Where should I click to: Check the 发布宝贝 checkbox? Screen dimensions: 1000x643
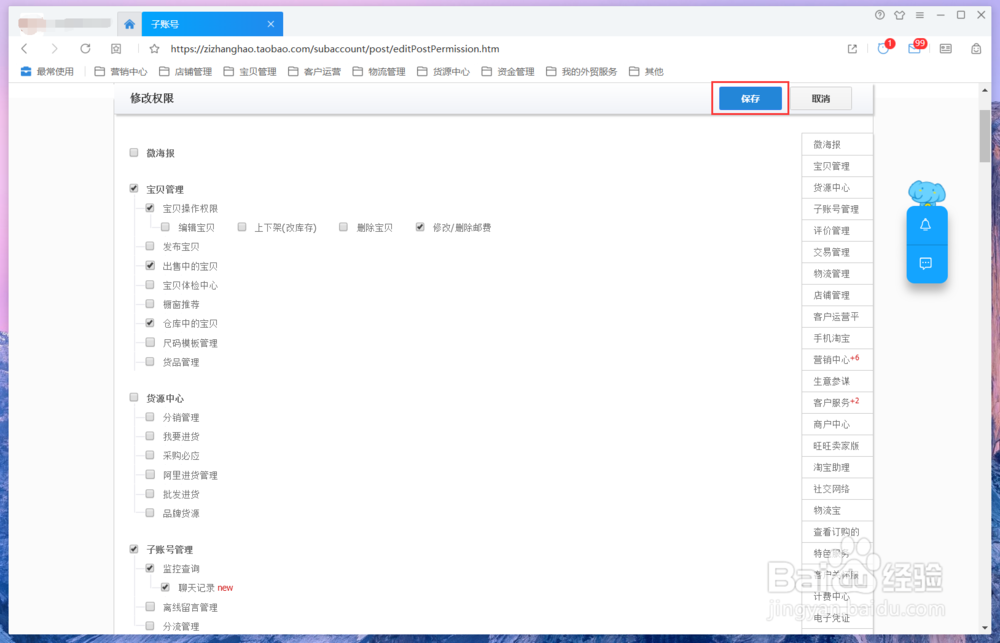tap(150, 246)
